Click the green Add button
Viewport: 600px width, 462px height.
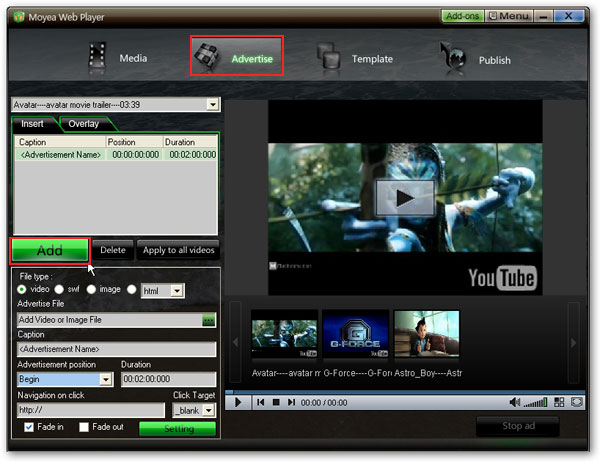50,250
